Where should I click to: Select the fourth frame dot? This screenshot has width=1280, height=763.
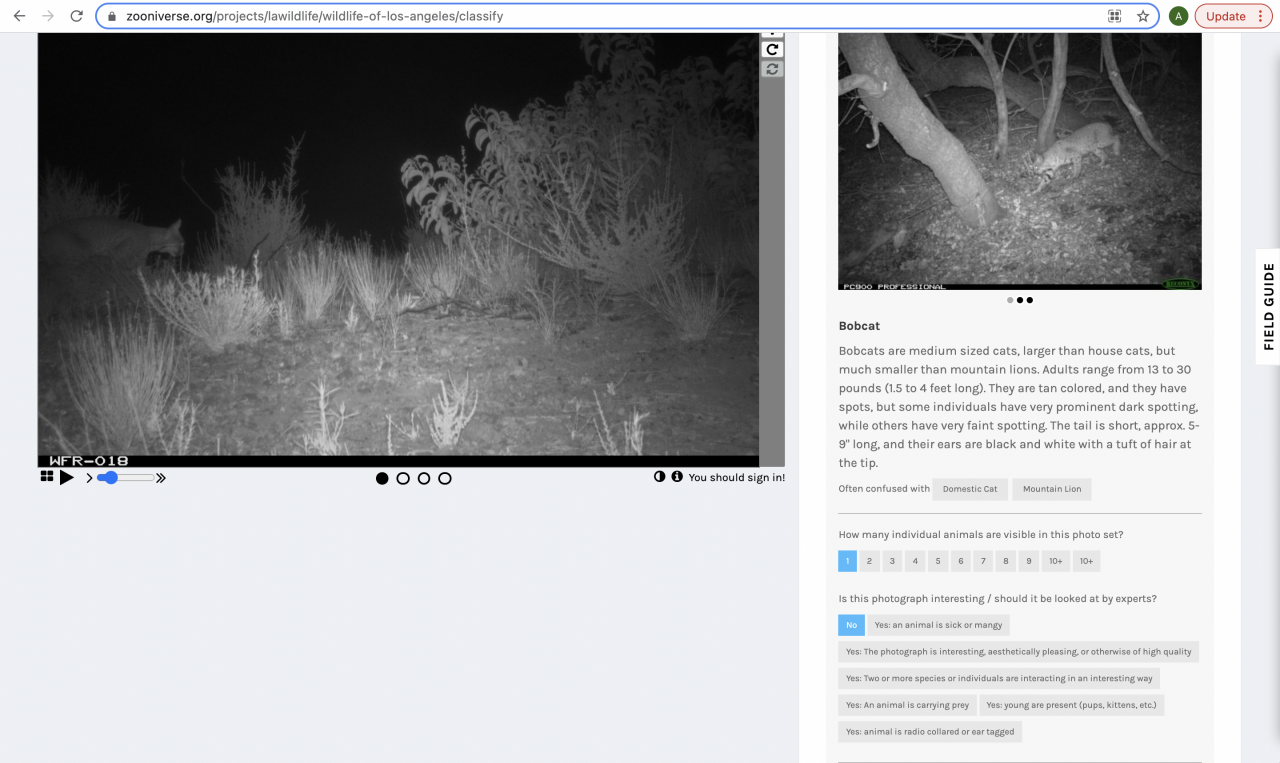click(445, 478)
